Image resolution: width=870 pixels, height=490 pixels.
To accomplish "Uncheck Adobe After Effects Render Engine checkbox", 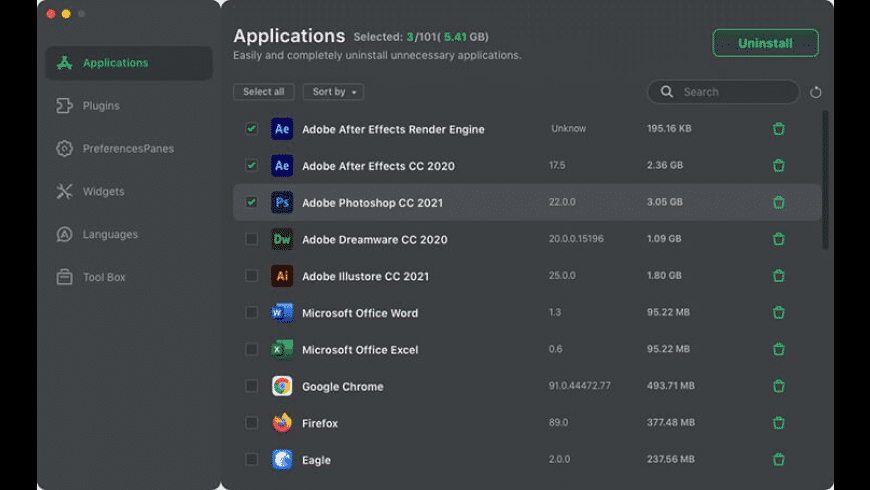I will pyautogui.click(x=251, y=129).
